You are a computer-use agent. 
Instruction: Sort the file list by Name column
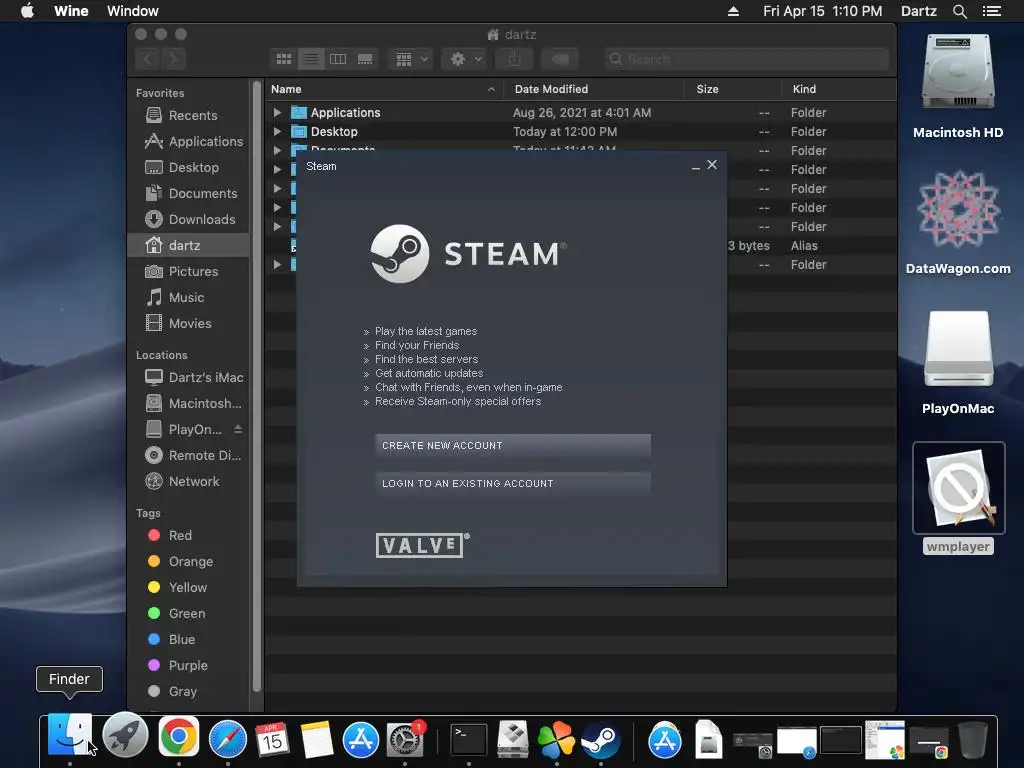tap(384, 89)
